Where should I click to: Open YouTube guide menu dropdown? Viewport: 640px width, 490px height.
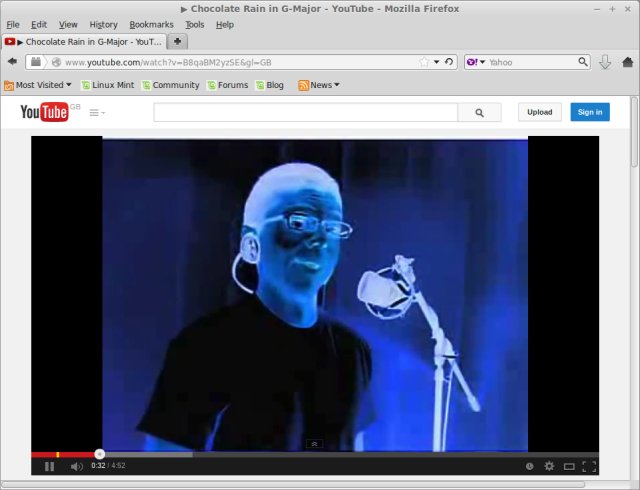[x=97, y=112]
